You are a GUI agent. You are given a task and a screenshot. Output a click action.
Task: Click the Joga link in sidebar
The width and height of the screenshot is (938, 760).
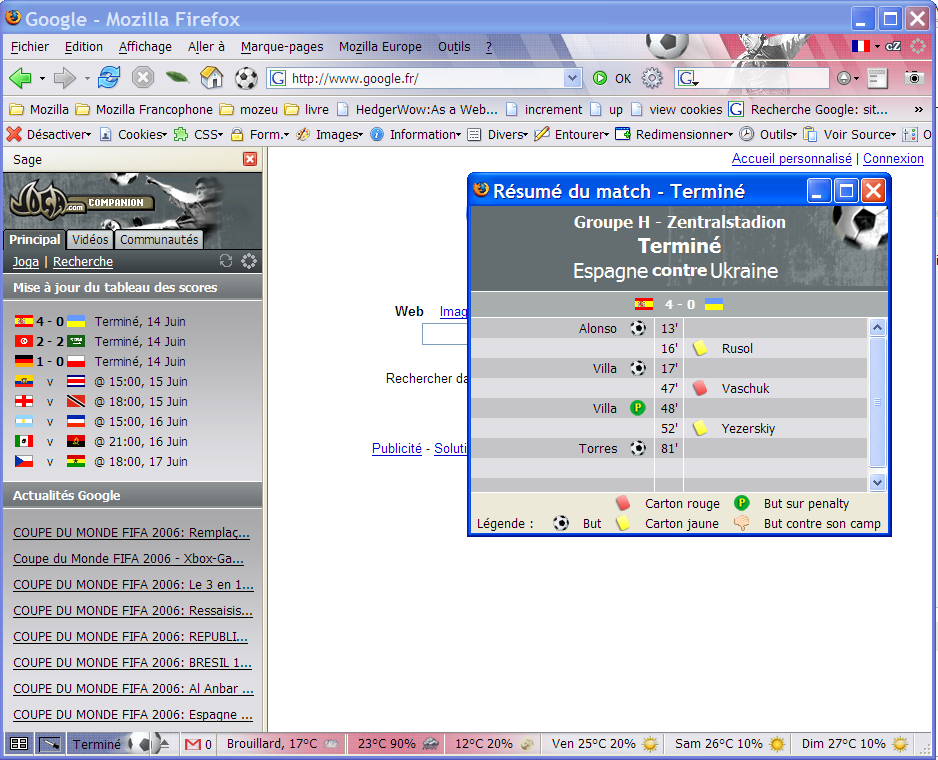click(x=26, y=262)
